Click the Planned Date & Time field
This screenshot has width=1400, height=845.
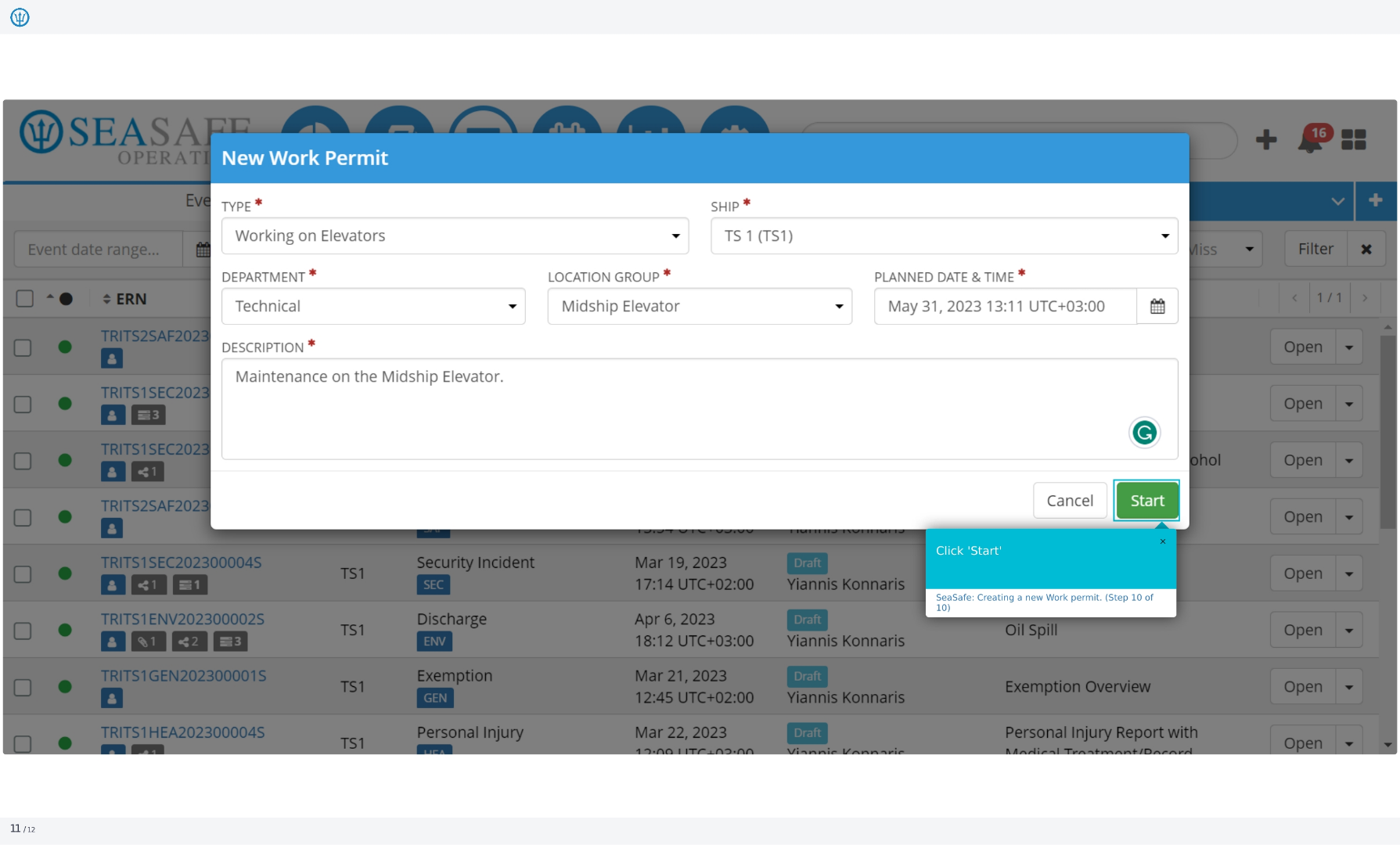pyautogui.click(x=1005, y=306)
